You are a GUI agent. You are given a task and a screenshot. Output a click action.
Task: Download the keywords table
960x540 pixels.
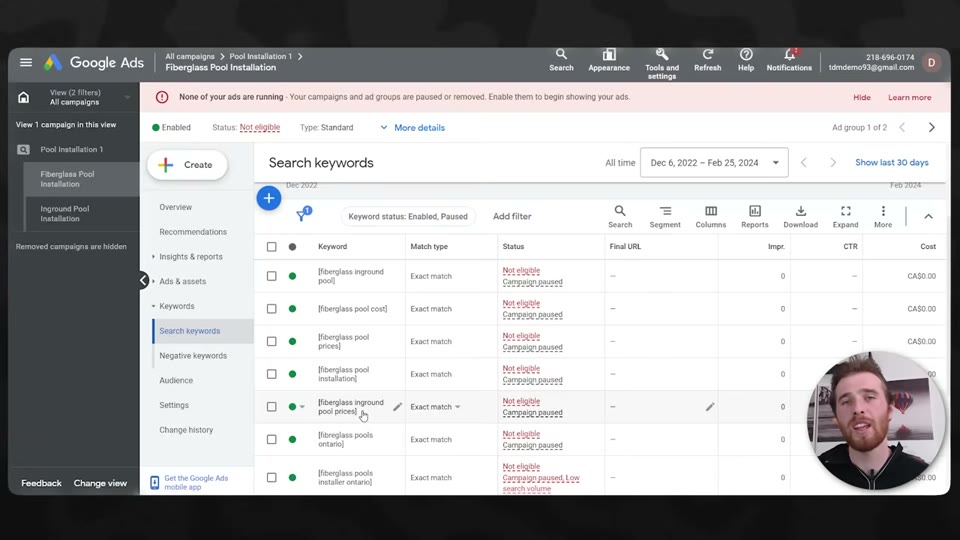(800, 217)
